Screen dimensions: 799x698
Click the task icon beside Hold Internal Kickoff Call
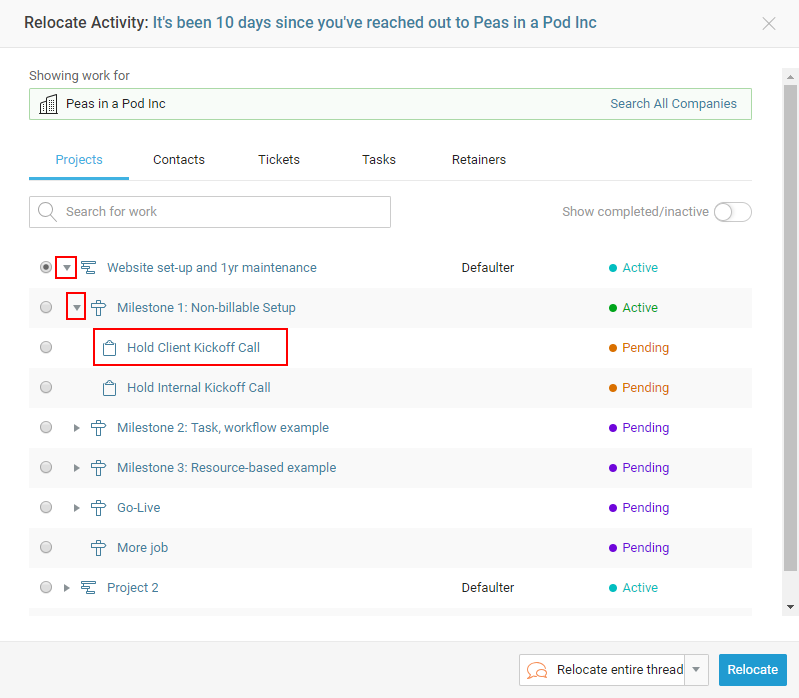109,388
